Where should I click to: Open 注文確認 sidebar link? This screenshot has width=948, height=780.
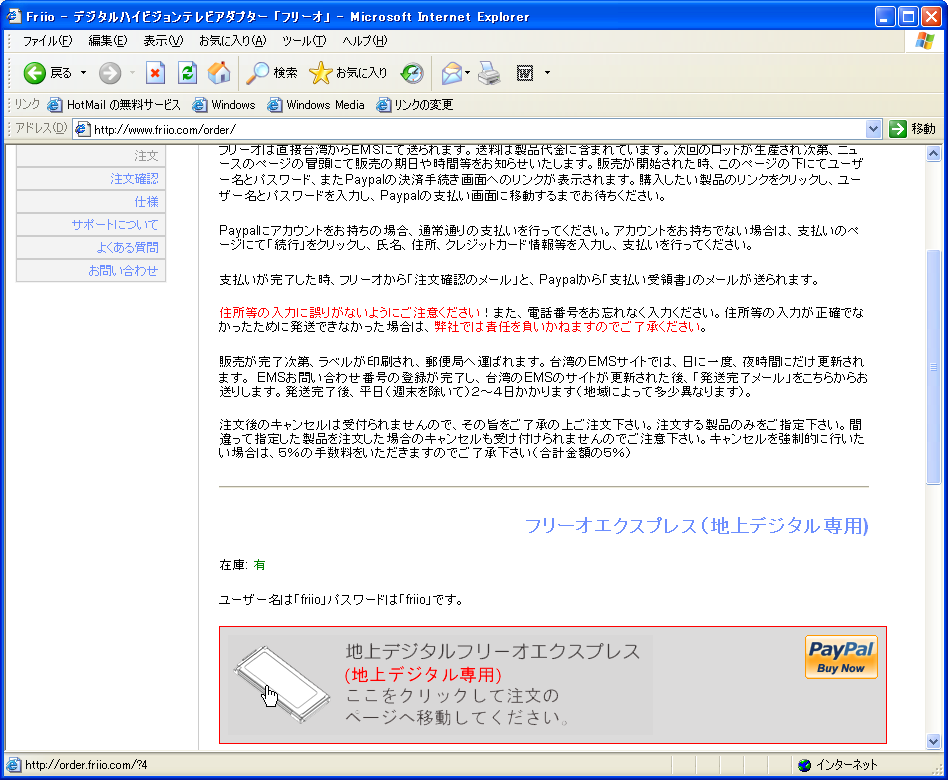[x=91, y=178]
